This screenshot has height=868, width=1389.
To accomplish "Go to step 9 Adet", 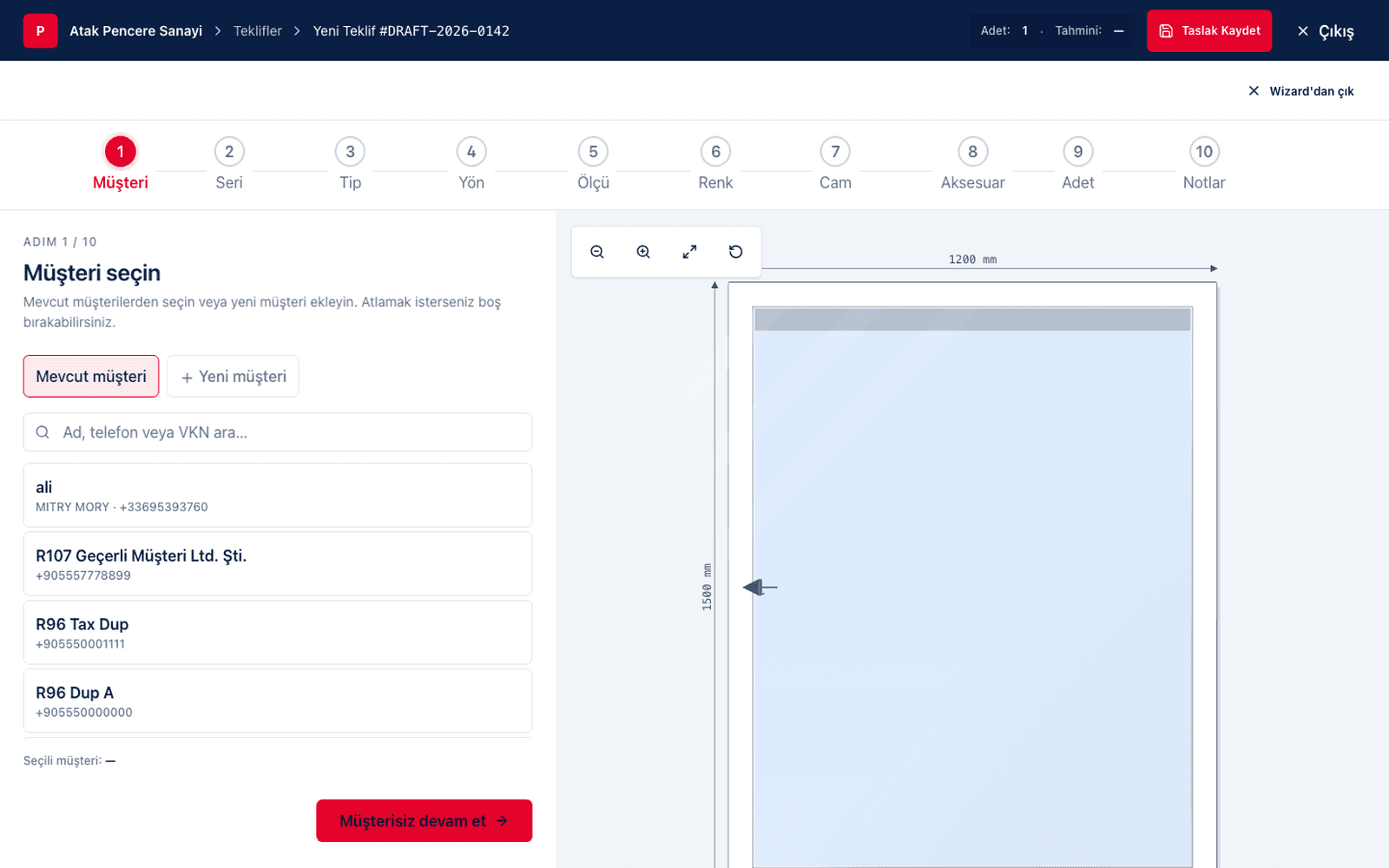I will (x=1078, y=163).
